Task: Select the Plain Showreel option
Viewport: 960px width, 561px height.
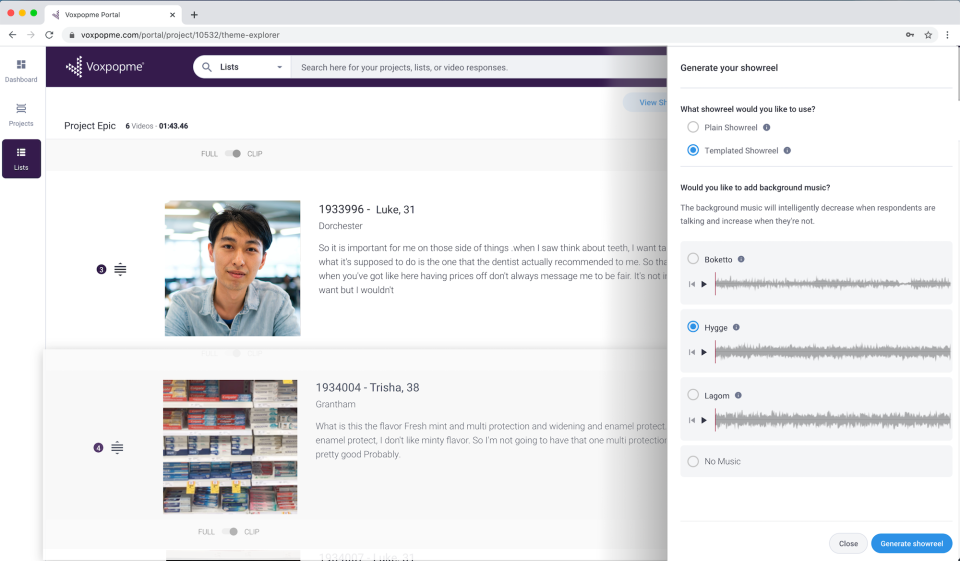Action: click(x=693, y=127)
